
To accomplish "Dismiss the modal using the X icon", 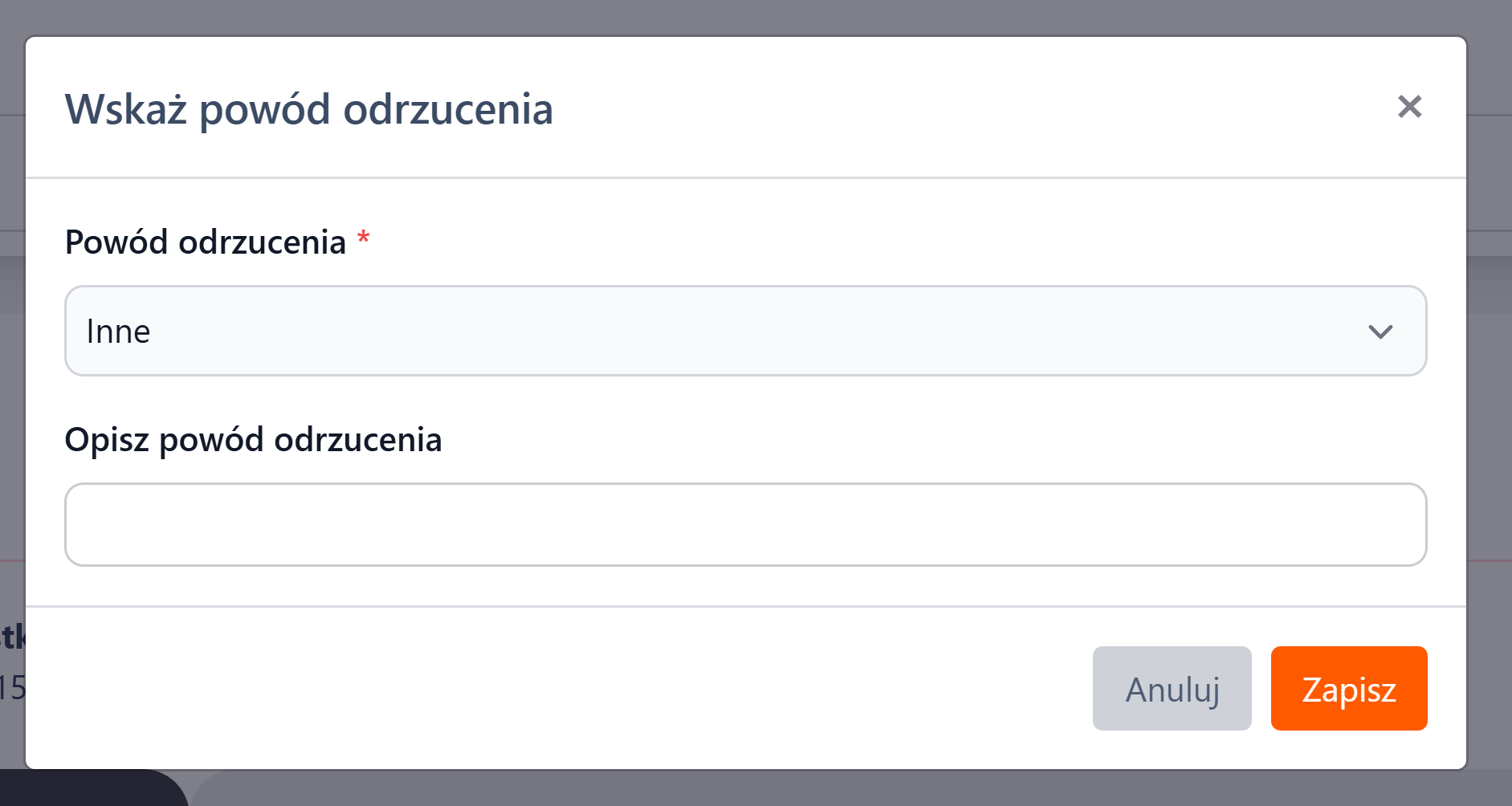I will pos(1409,107).
